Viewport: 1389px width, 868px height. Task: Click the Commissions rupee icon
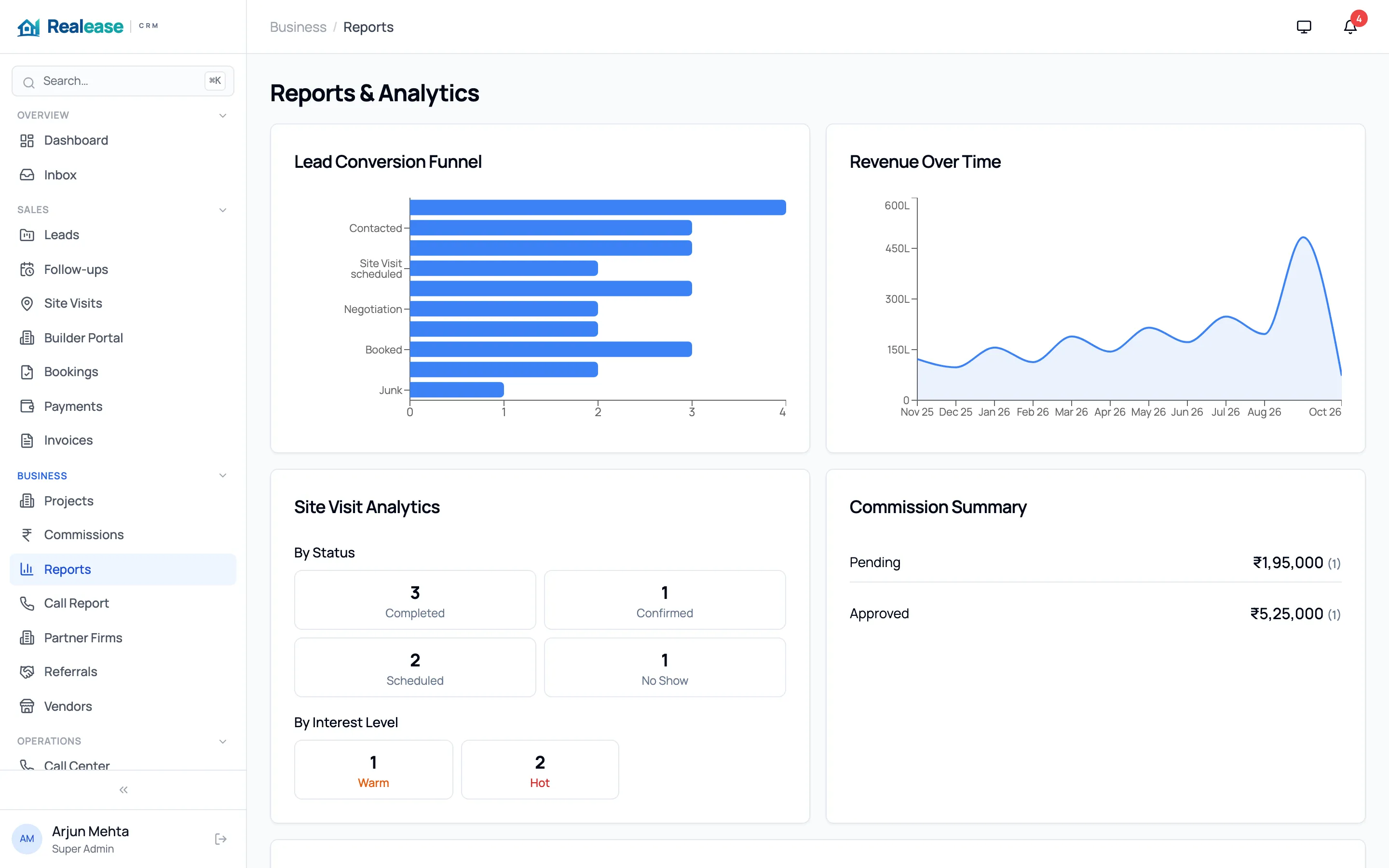click(x=27, y=535)
